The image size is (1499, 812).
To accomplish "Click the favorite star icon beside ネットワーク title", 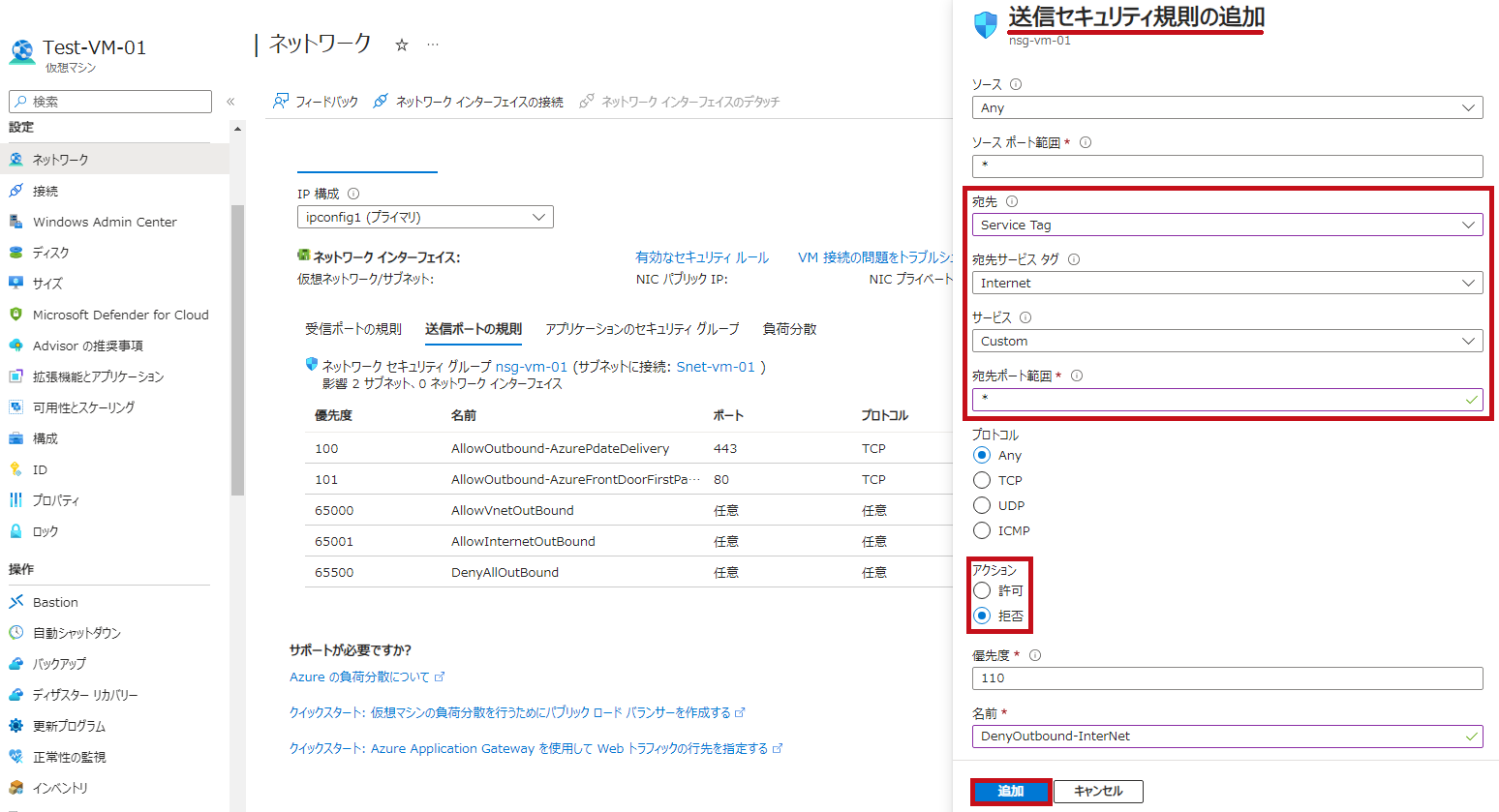I will coord(402,45).
